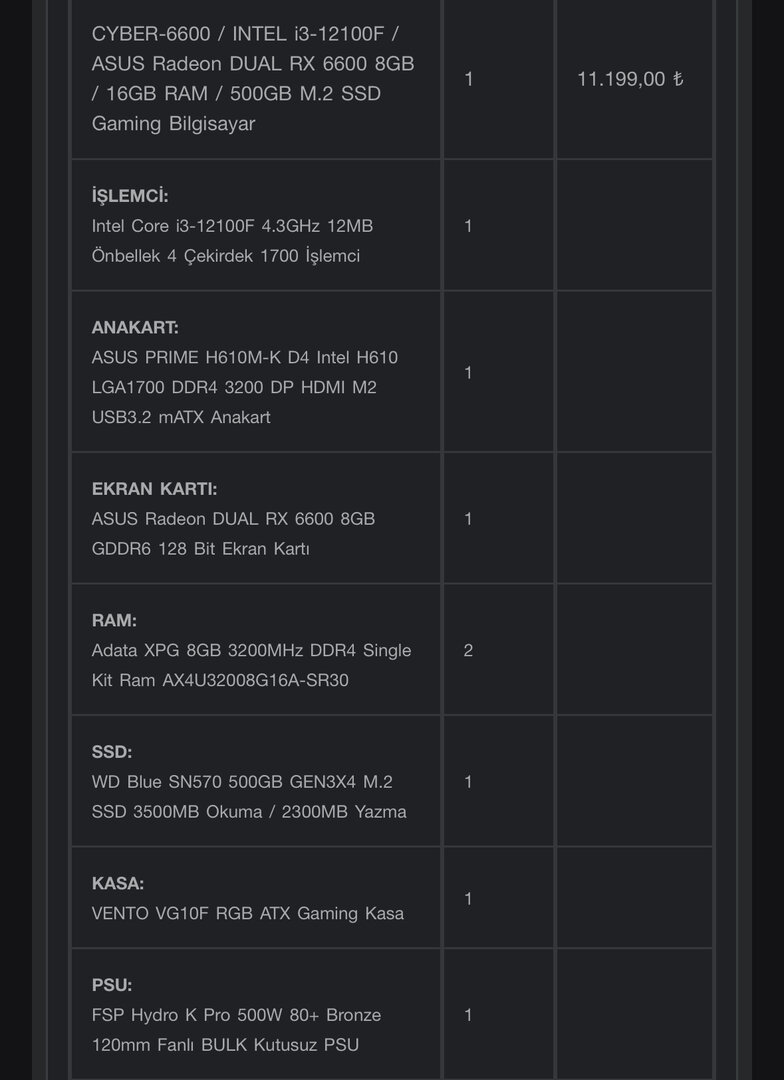Select the ASUS Radeon RX 6600 GDDR6 description
The height and width of the screenshot is (1080, 784).
(233, 534)
